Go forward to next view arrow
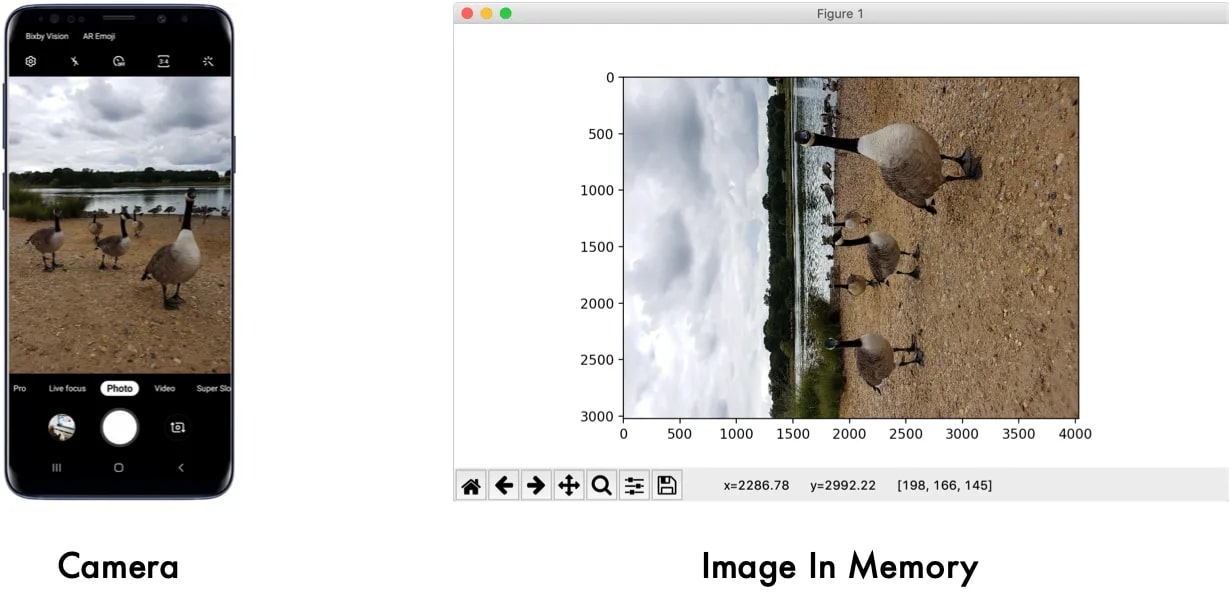The width and height of the screenshot is (1229, 602). (x=536, y=486)
